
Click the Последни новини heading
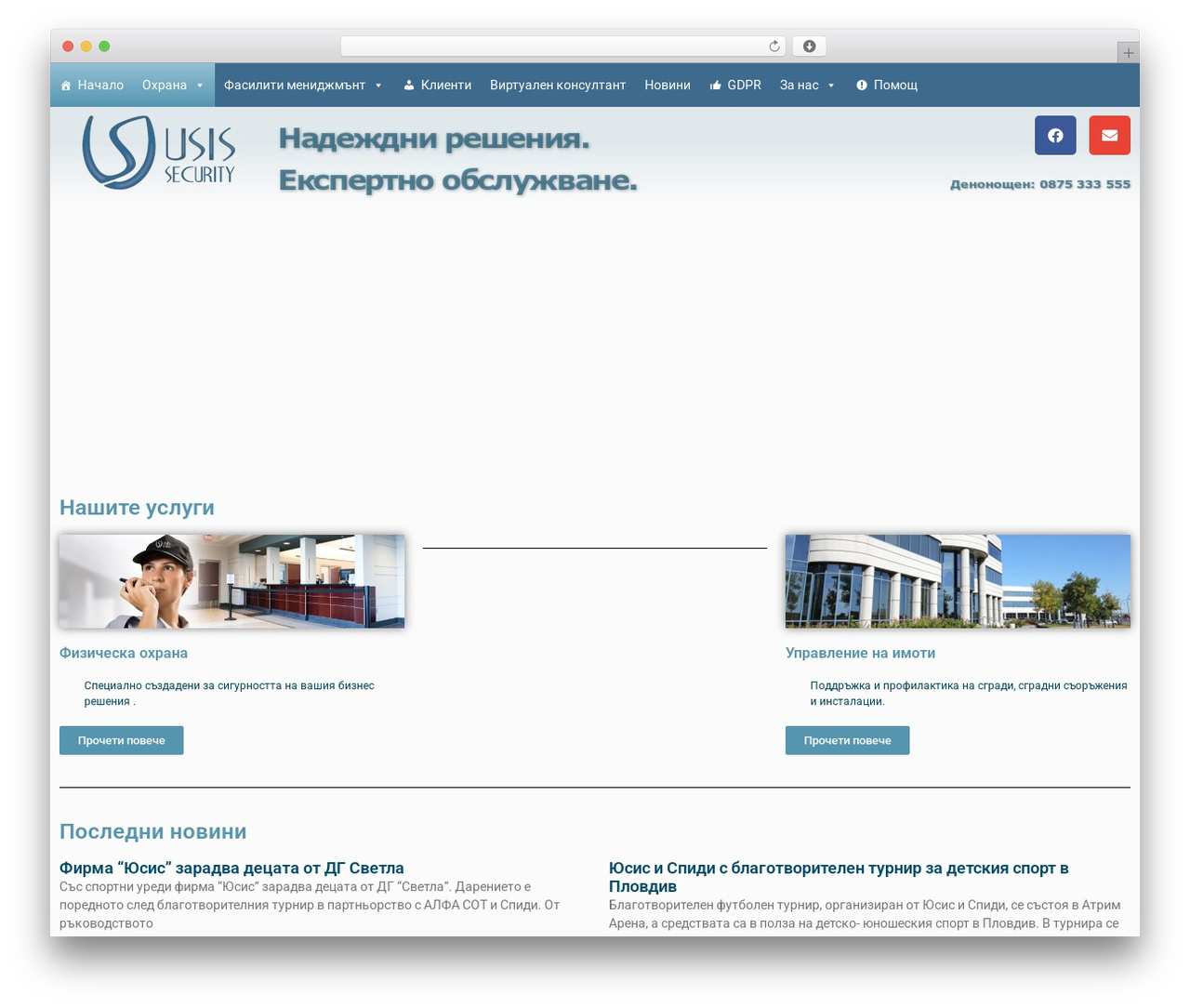153,831
